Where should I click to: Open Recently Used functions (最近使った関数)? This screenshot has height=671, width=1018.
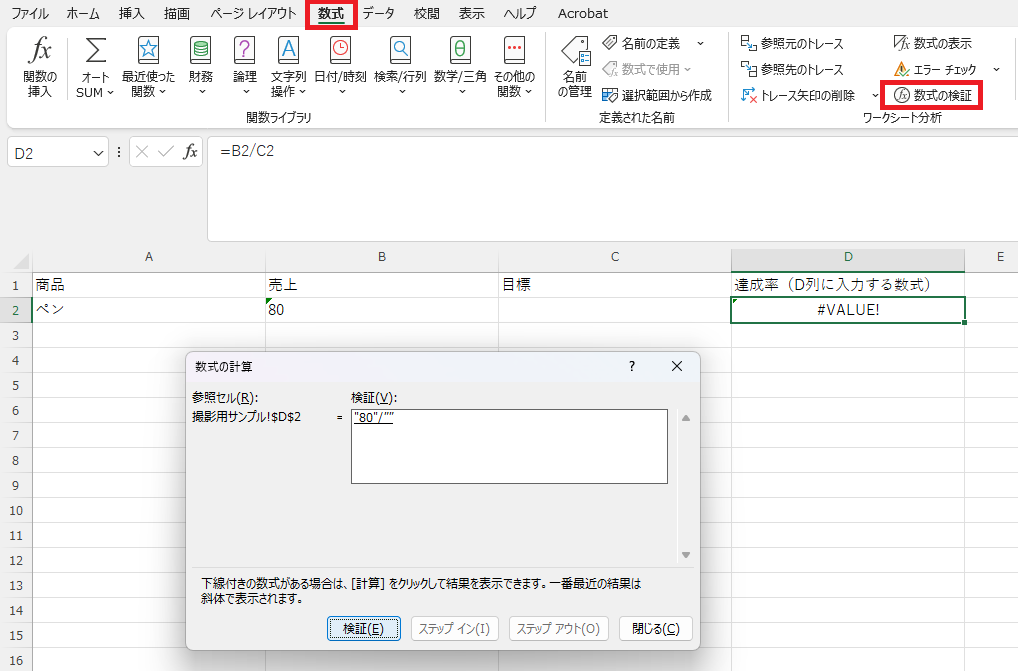(148, 67)
